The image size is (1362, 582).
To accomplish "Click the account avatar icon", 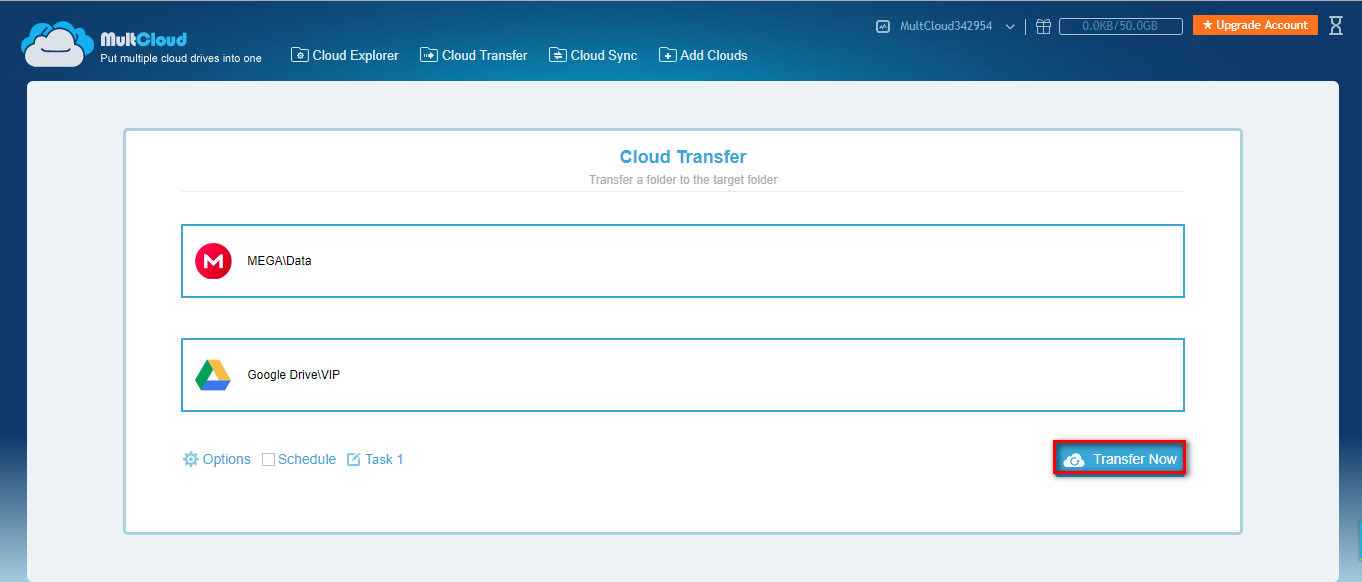I will (883, 27).
